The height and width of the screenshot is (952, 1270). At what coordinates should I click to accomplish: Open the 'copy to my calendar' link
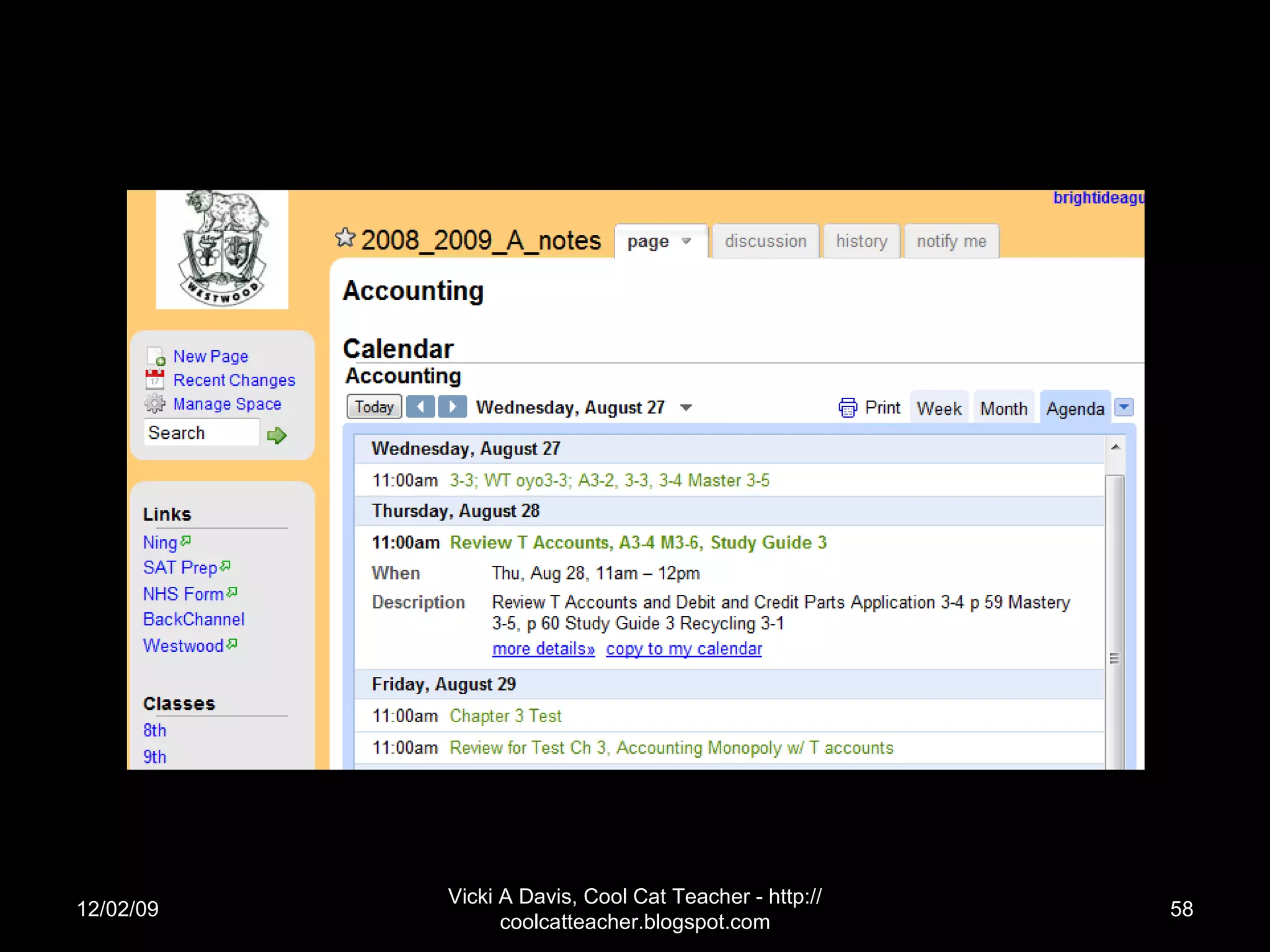click(683, 649)
